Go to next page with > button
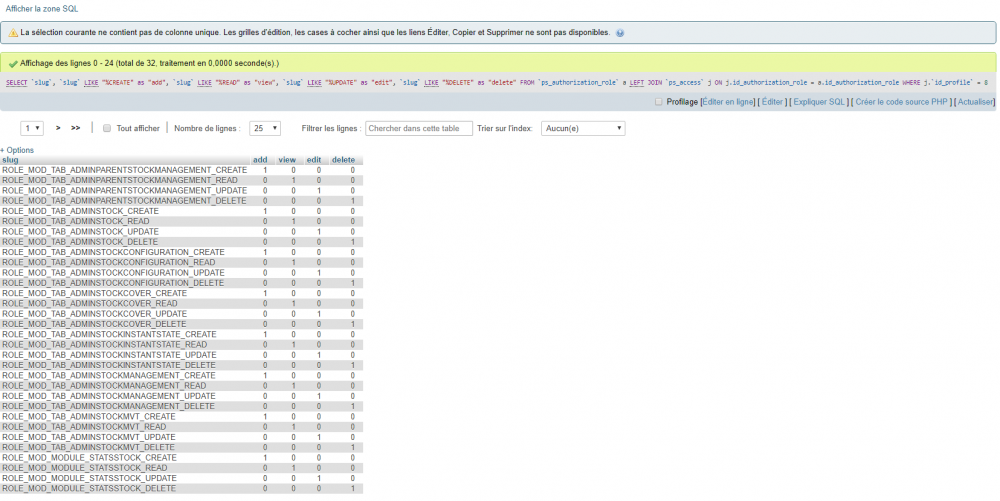Screen dimensions: 1000x501 (x=58, y=128)
